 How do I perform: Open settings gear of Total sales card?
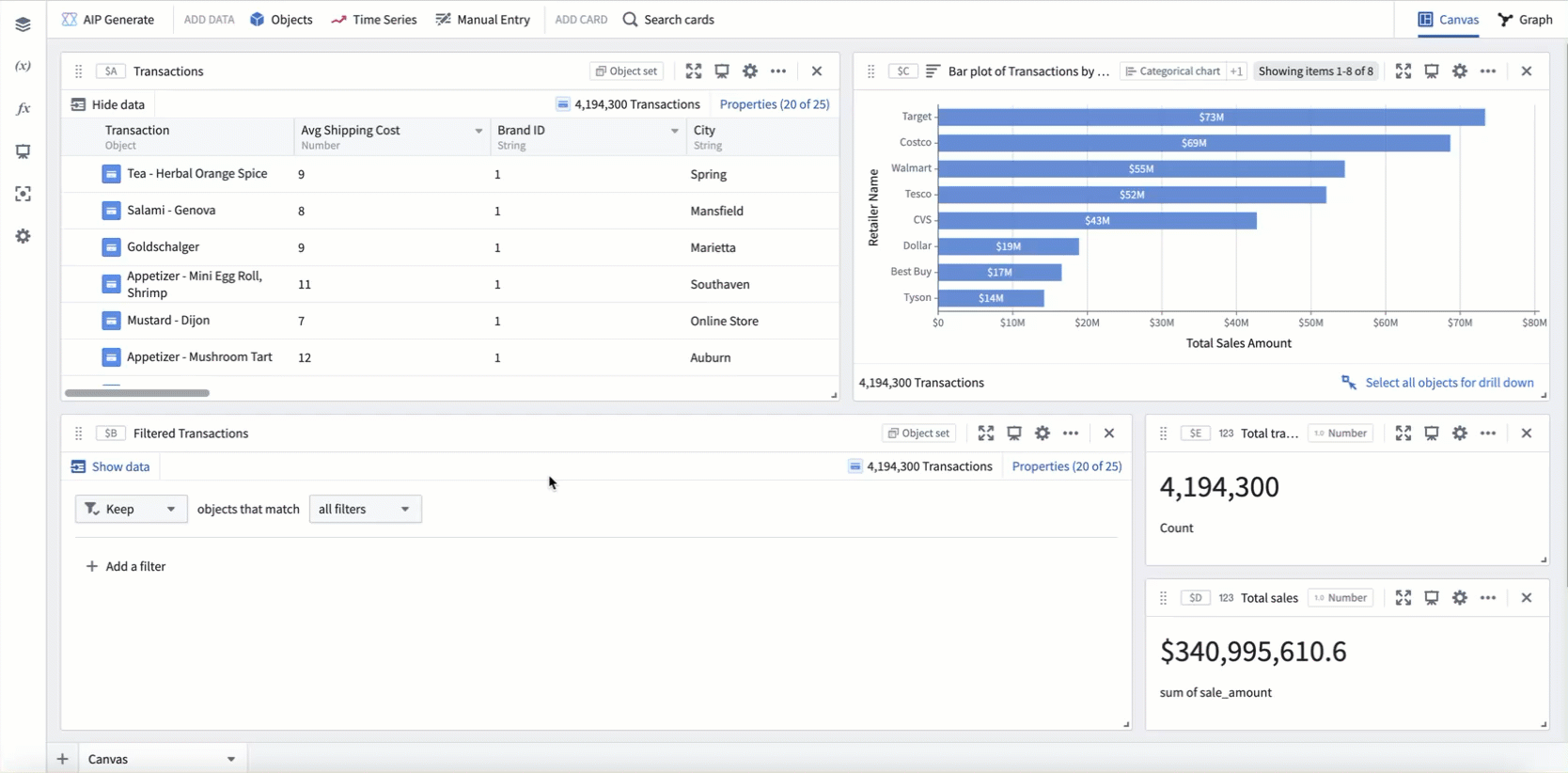[x=1460, y=598]
